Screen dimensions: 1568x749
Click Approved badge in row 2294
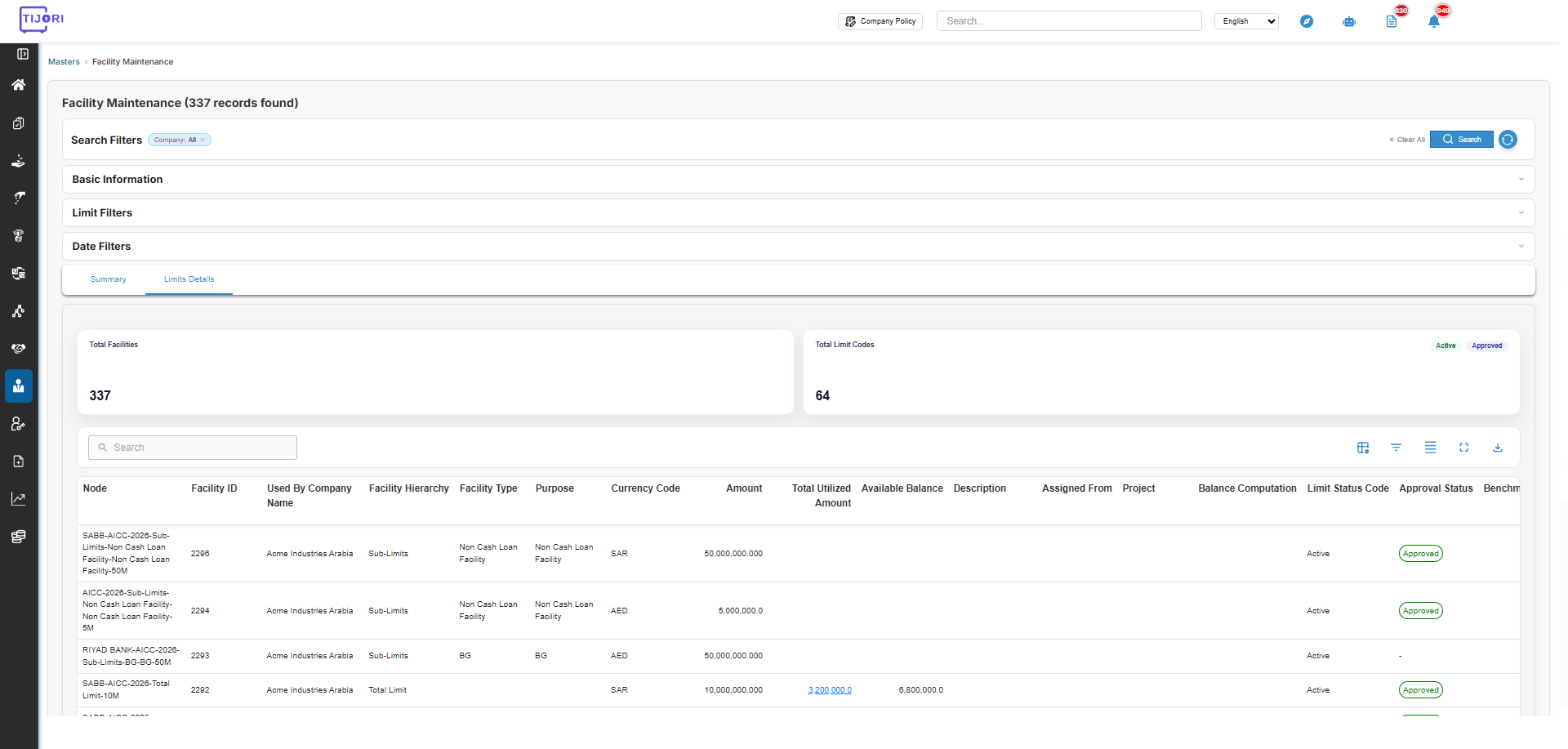[x=1421, y=611]
